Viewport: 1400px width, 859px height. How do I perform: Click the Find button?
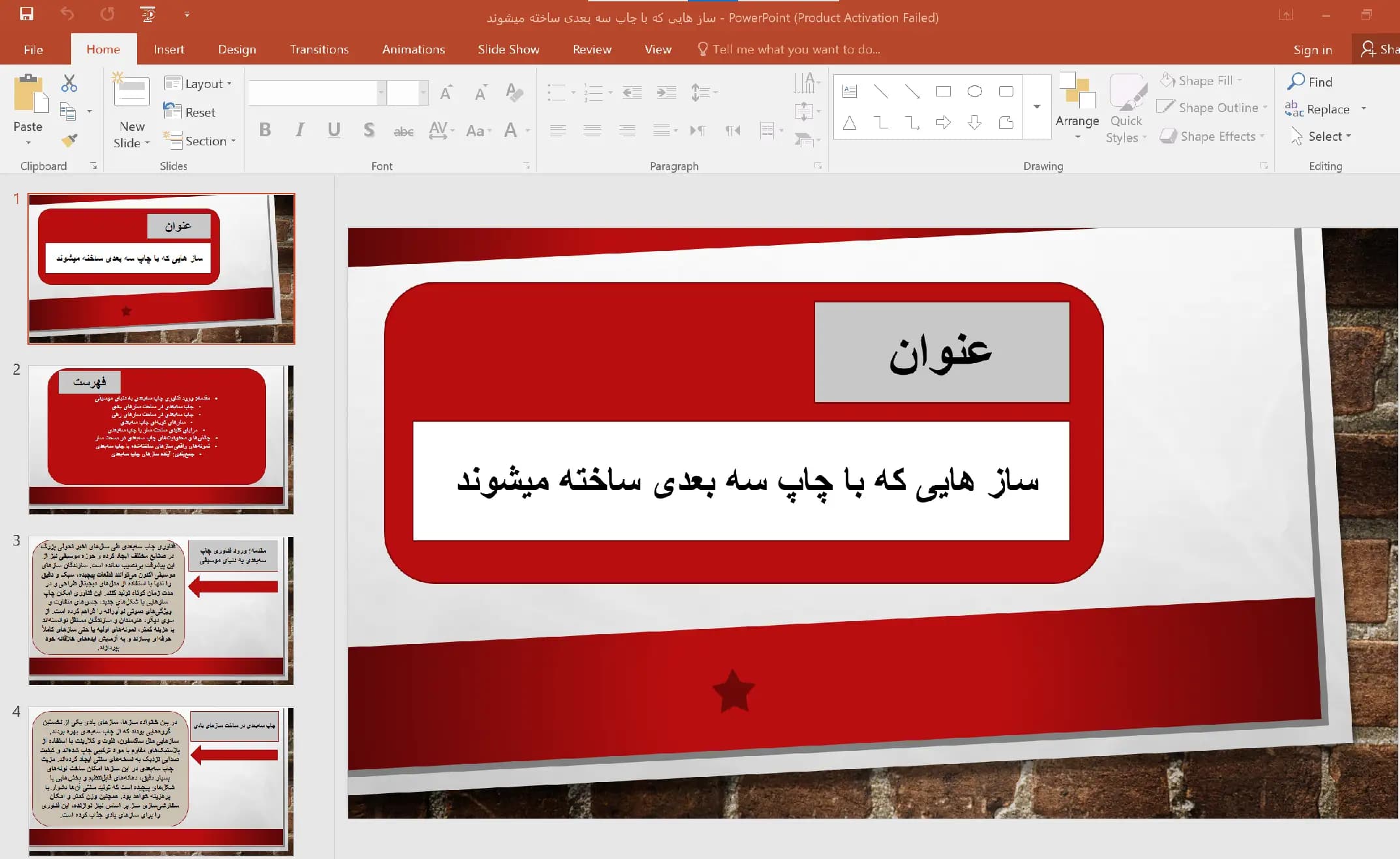[1309, 81]
